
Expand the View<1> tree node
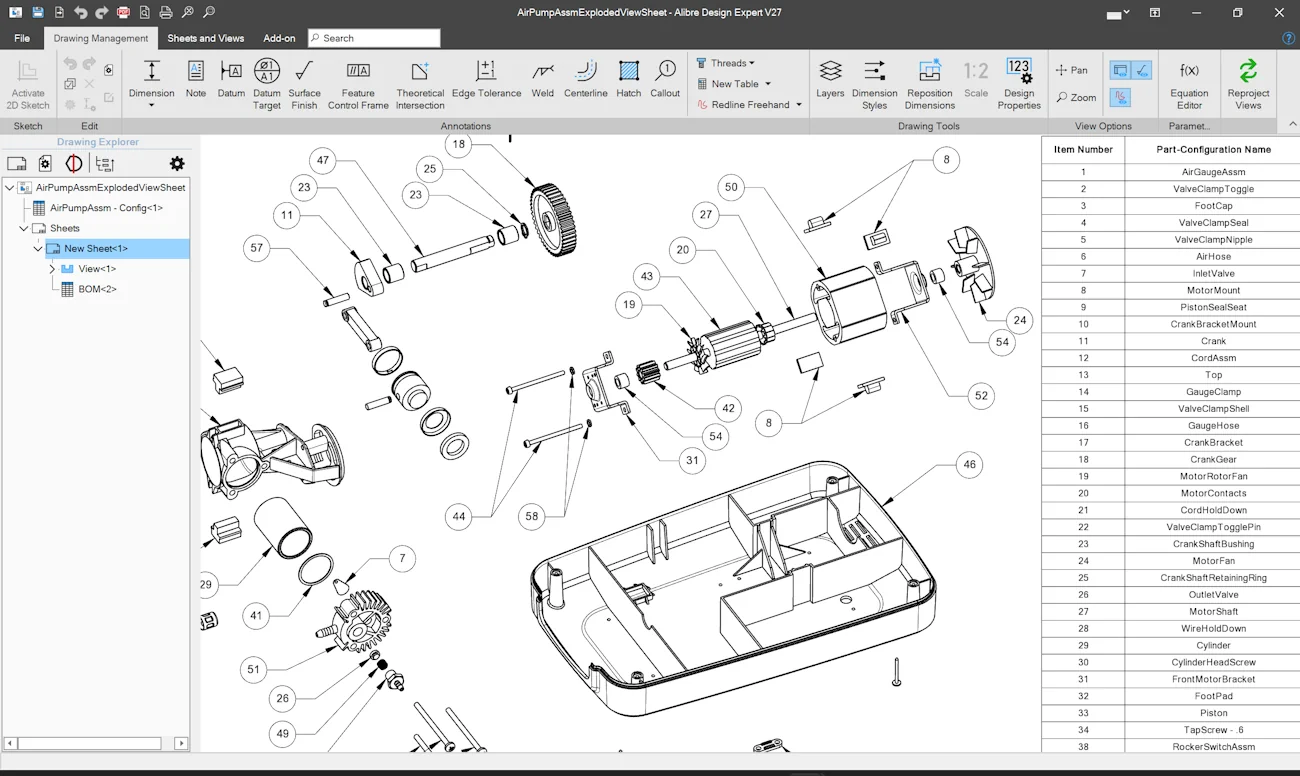point(52,269)
